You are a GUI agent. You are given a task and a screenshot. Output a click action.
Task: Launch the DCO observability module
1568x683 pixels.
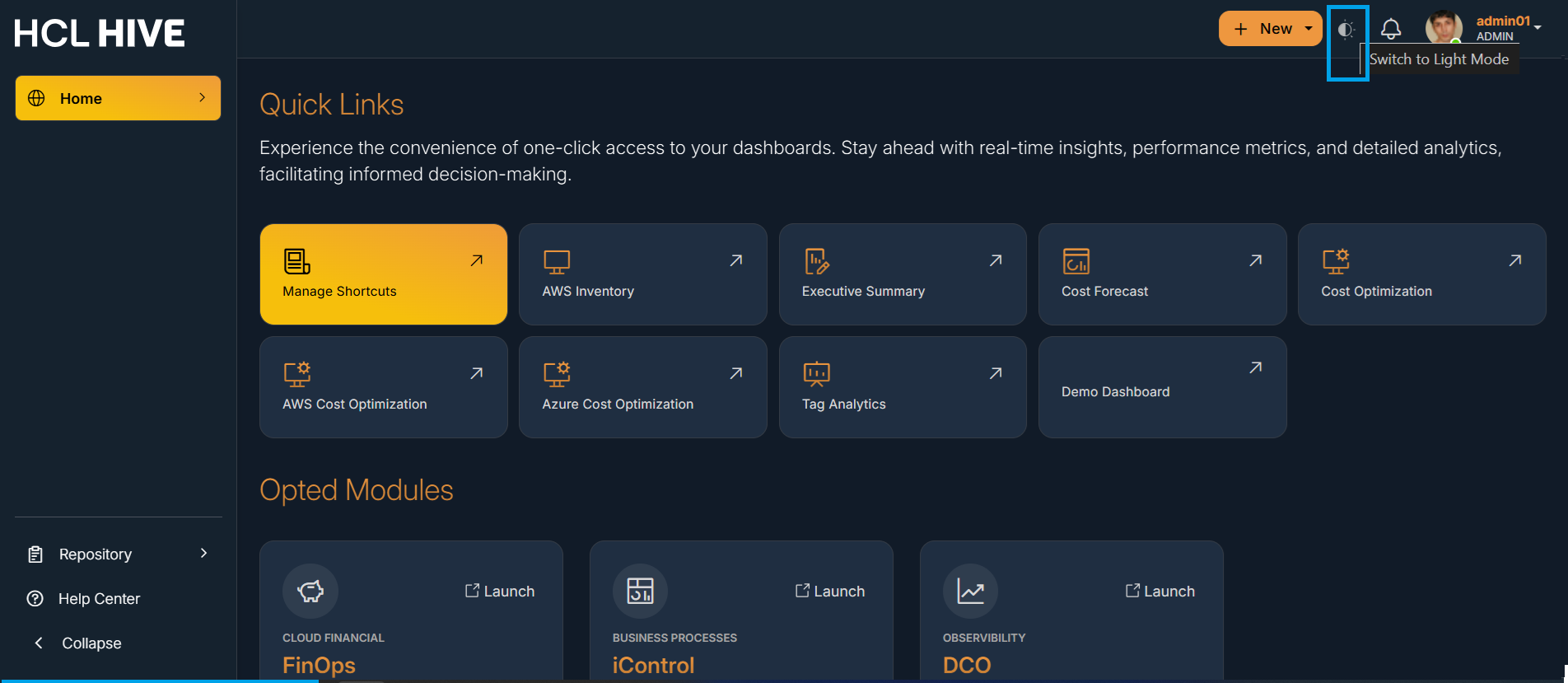[1160, 591]
